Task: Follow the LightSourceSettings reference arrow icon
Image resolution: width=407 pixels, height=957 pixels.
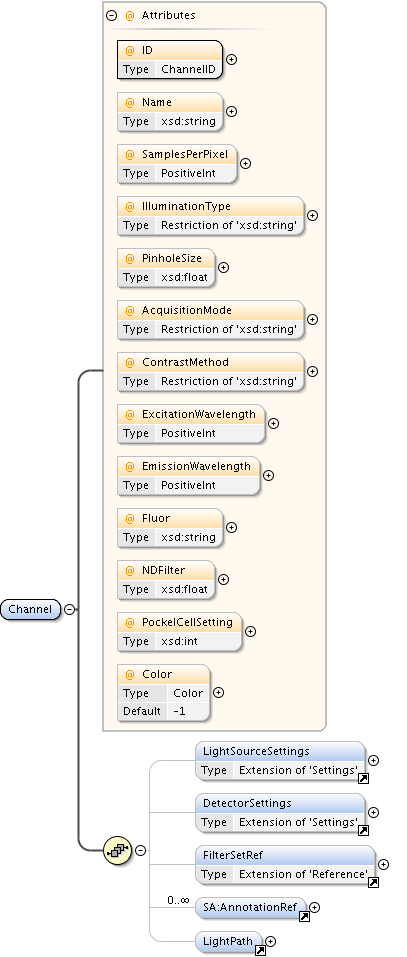Action: point(362,778)
